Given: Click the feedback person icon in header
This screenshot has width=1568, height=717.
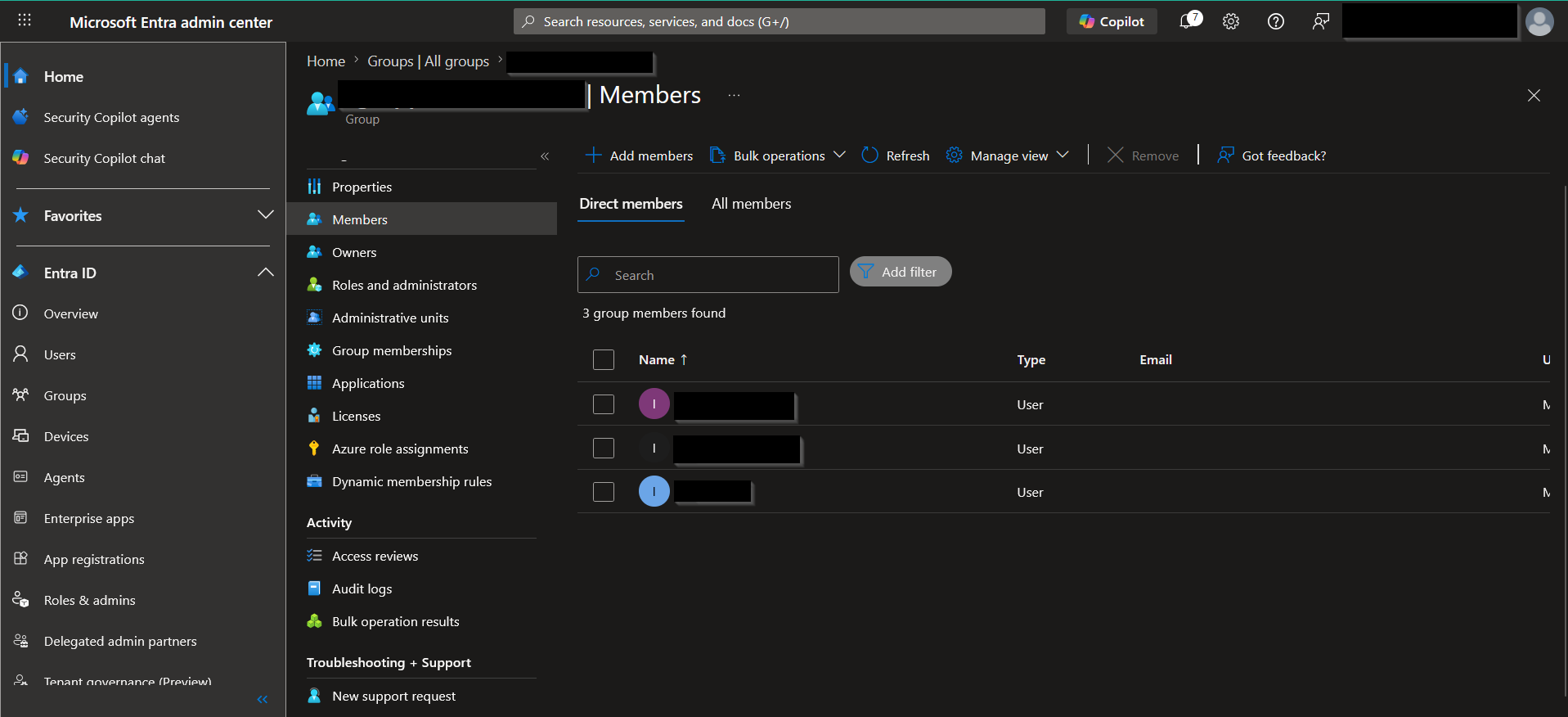Looking at the screenshot, I should (1320, 21).
